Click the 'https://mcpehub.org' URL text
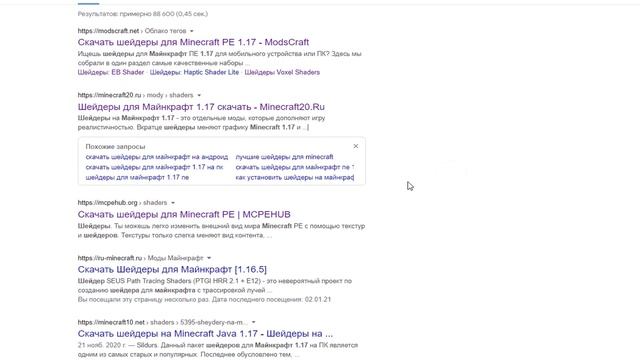This screenshot has height=360, width=640. click(107, 203)
